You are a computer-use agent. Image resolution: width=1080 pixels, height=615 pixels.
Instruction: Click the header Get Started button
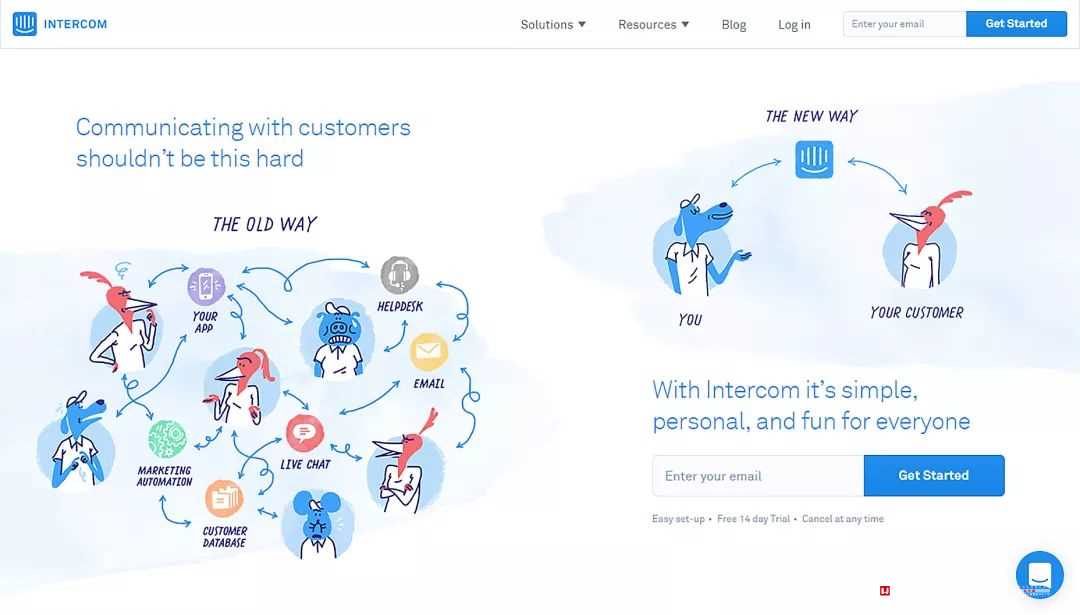click(x=1016, y=23)
